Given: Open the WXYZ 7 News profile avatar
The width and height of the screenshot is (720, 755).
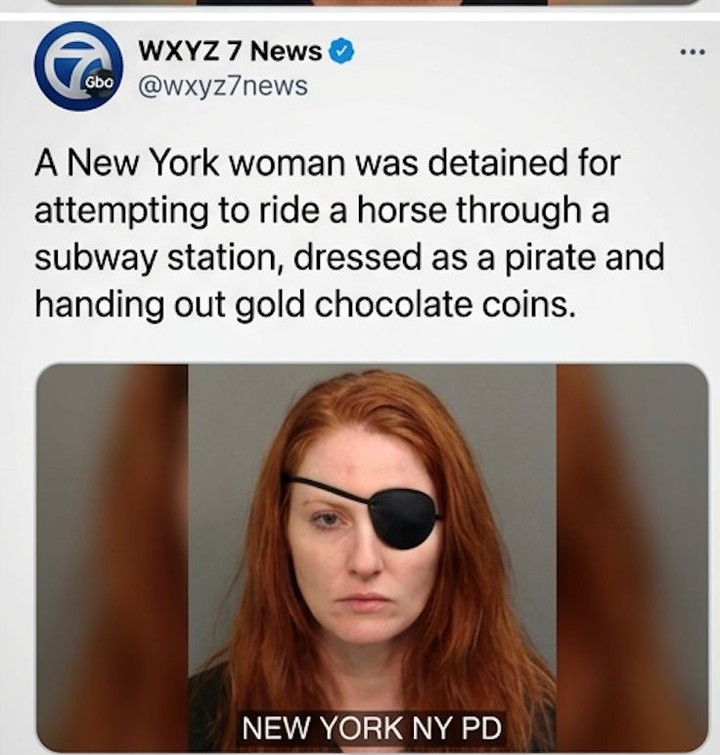Looking at the screenshot, I should (x=78, y=66).
